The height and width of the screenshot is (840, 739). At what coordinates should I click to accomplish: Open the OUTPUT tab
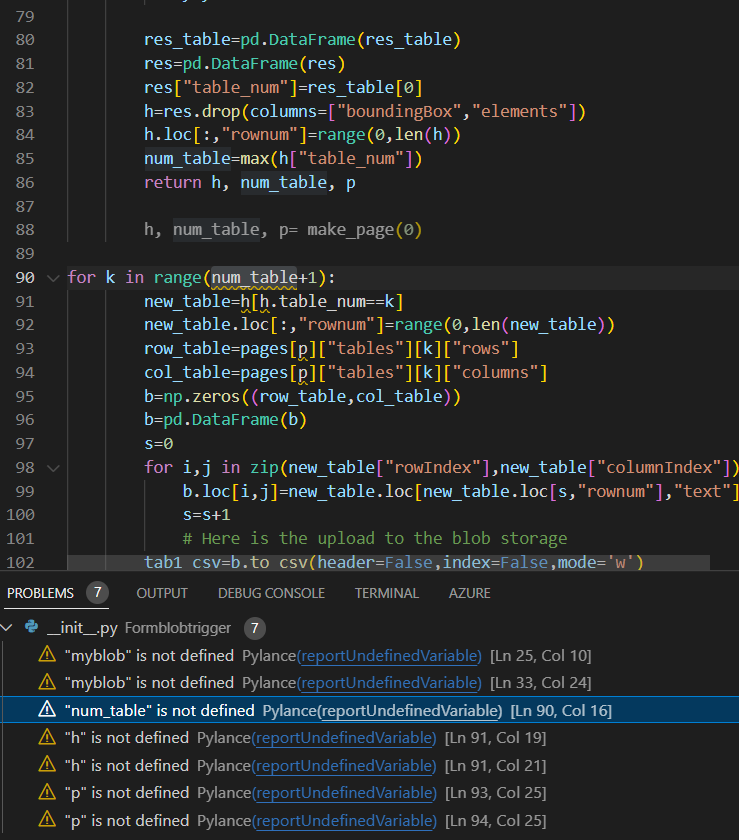tap(162, 593)
